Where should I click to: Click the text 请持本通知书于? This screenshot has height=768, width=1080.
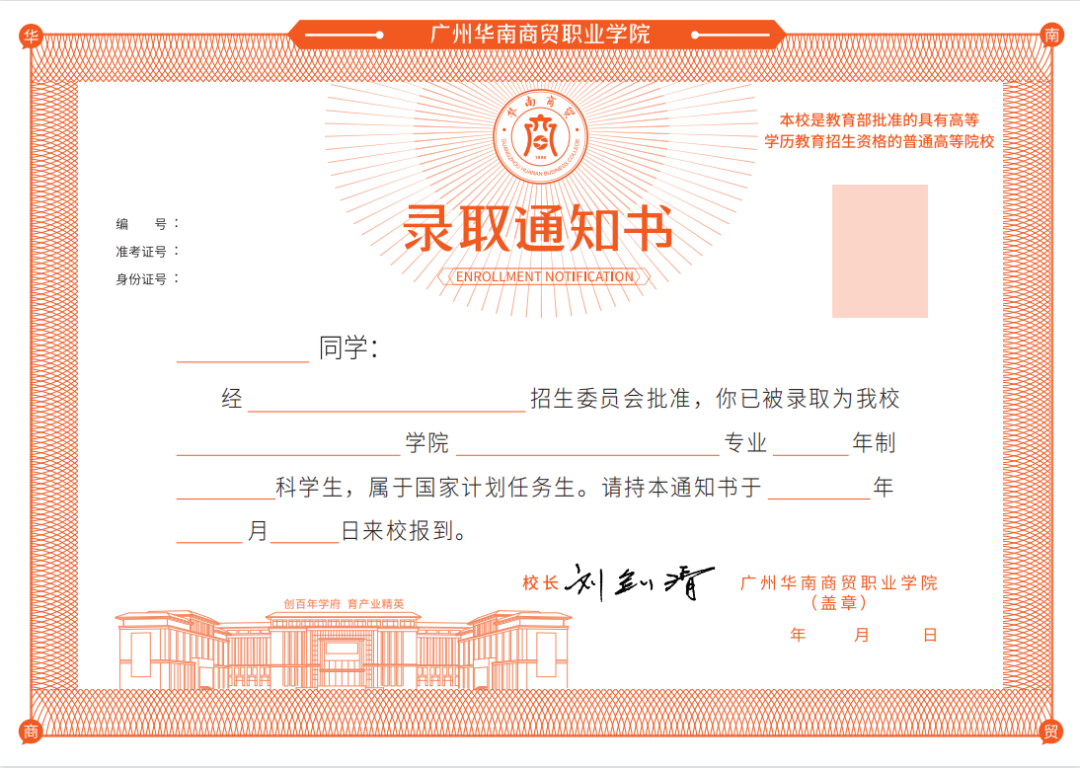point(682,488)
